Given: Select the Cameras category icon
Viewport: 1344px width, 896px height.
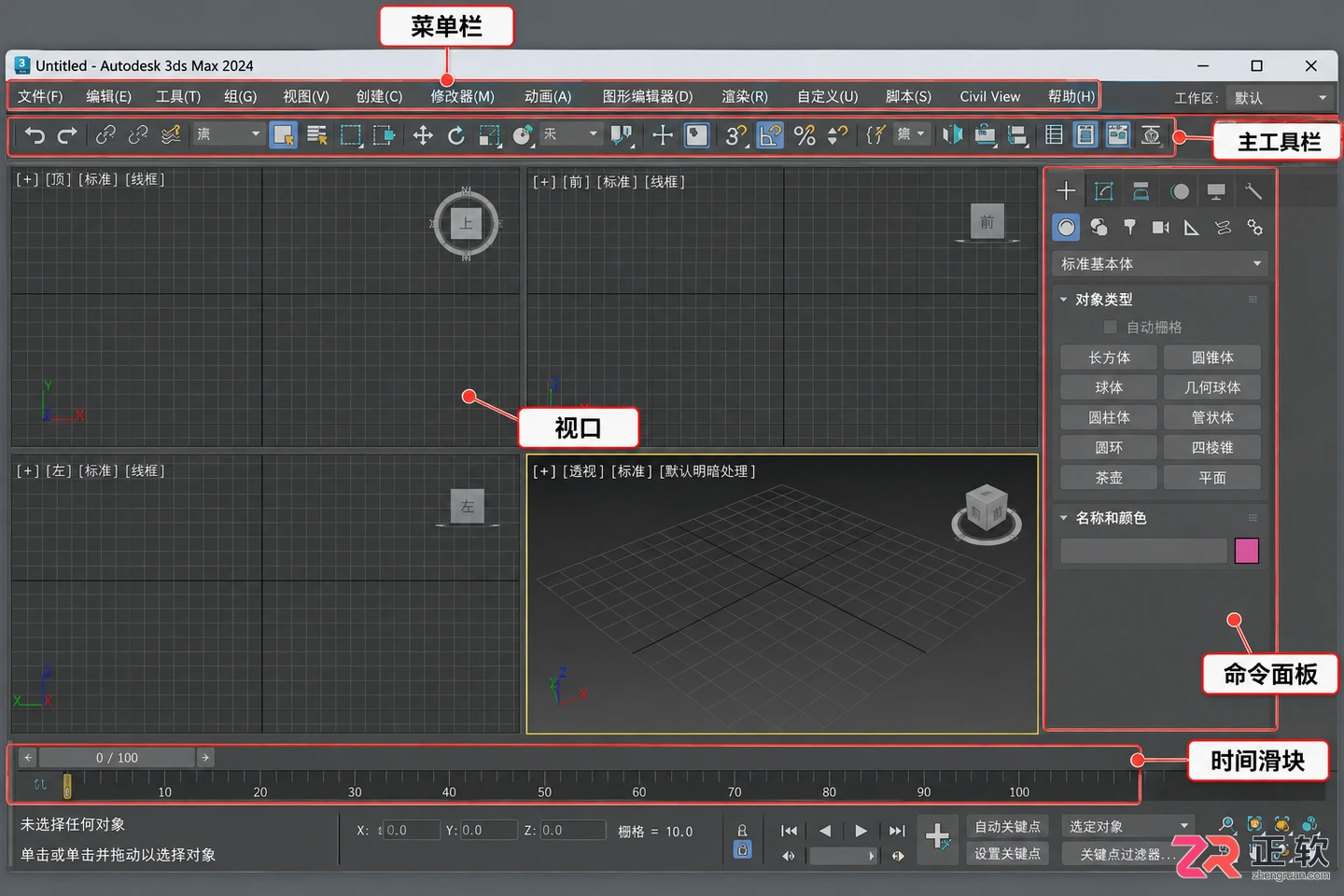Looking at the screenshot, I should point(1160,228).
